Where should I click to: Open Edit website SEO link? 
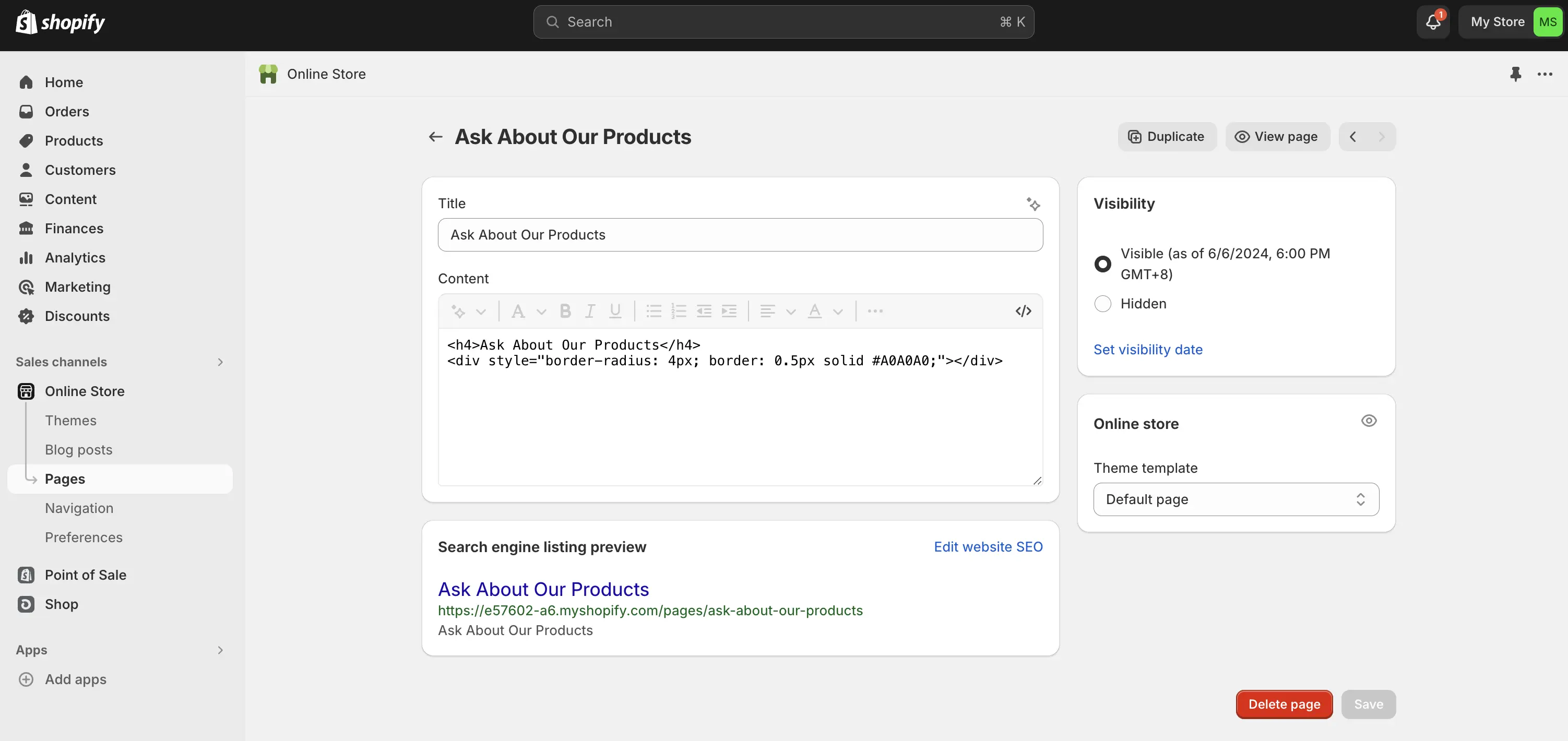pyautogui.click(x=987, y=546)
